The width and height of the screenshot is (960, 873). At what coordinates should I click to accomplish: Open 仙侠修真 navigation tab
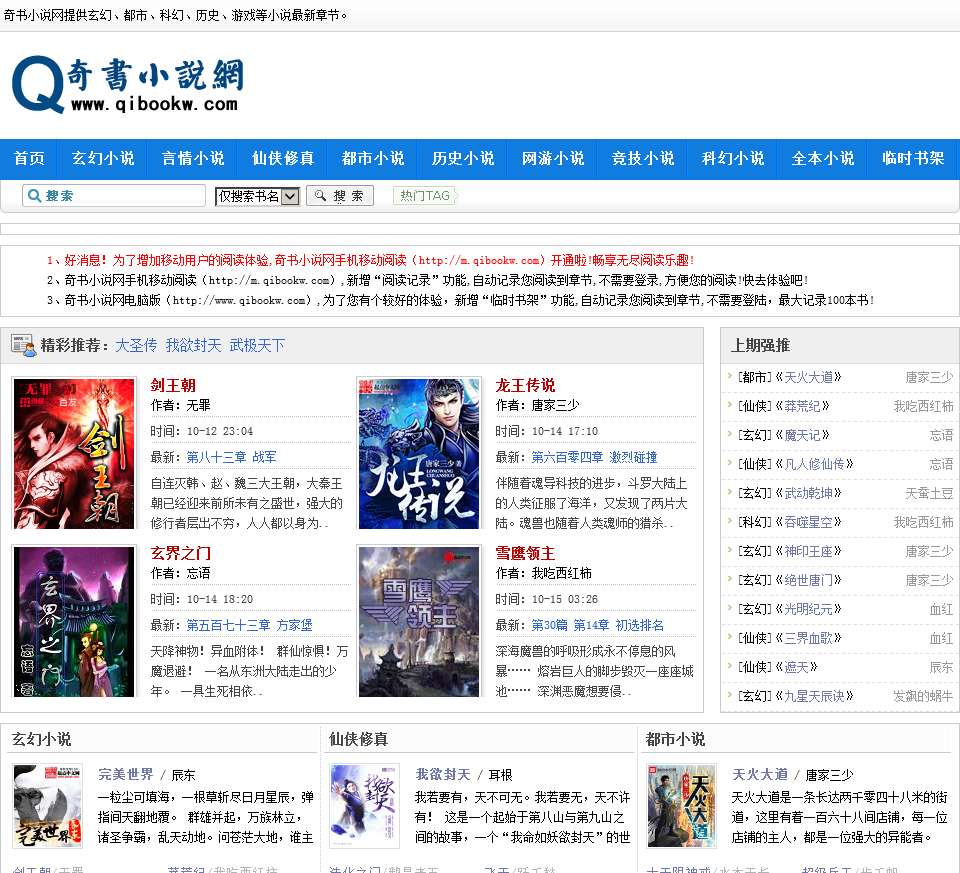pyautogui.click(x=283, y=159)
